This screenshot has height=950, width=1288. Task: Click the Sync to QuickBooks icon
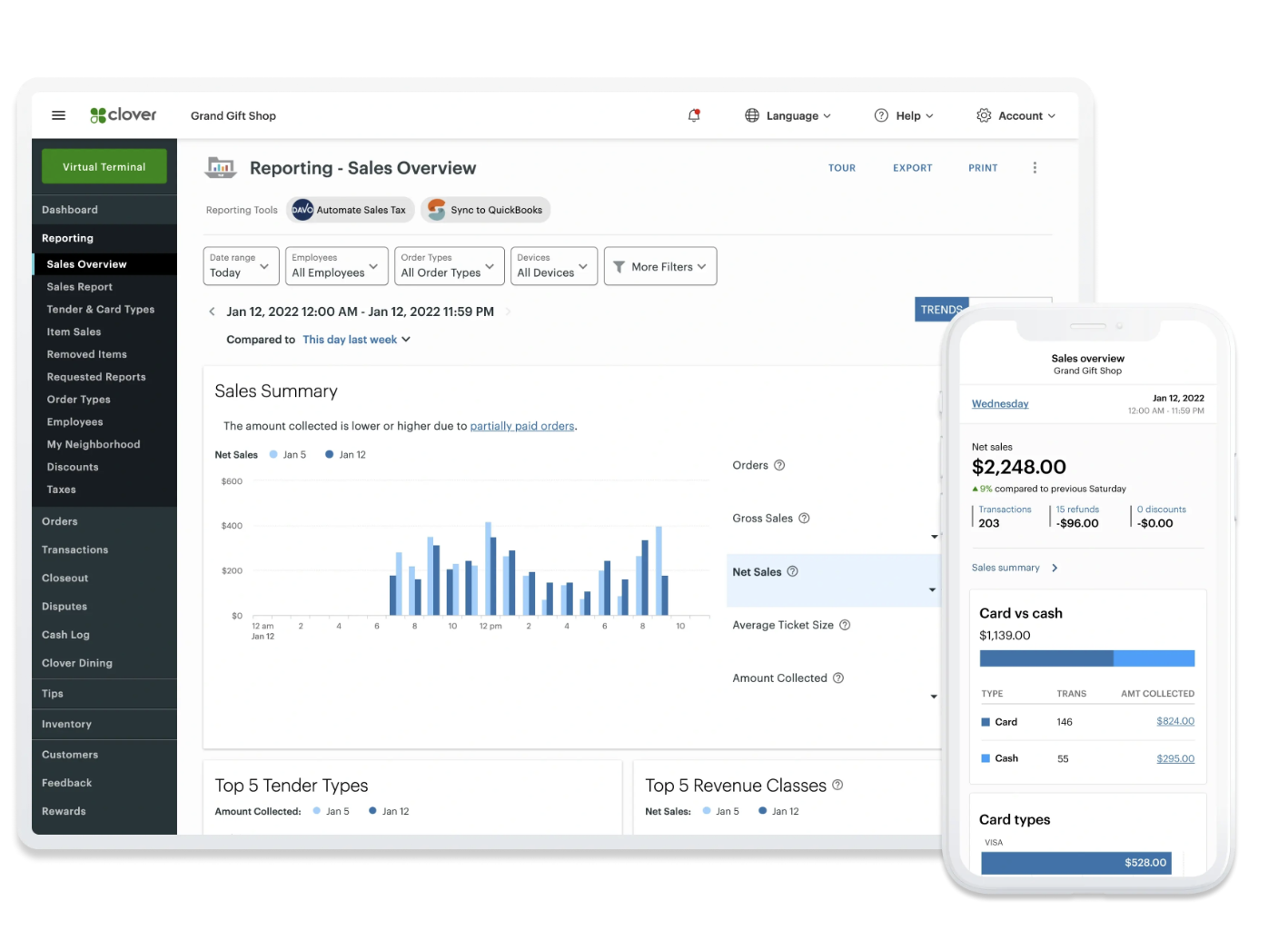[437, 210]
